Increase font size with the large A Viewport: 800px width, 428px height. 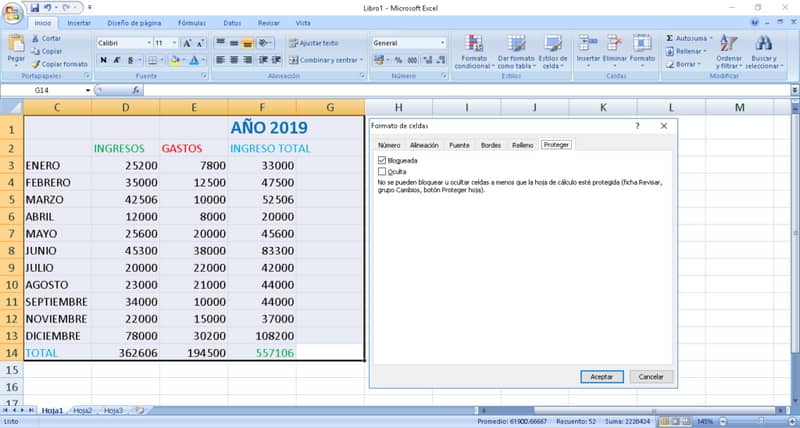click(187, 43)
